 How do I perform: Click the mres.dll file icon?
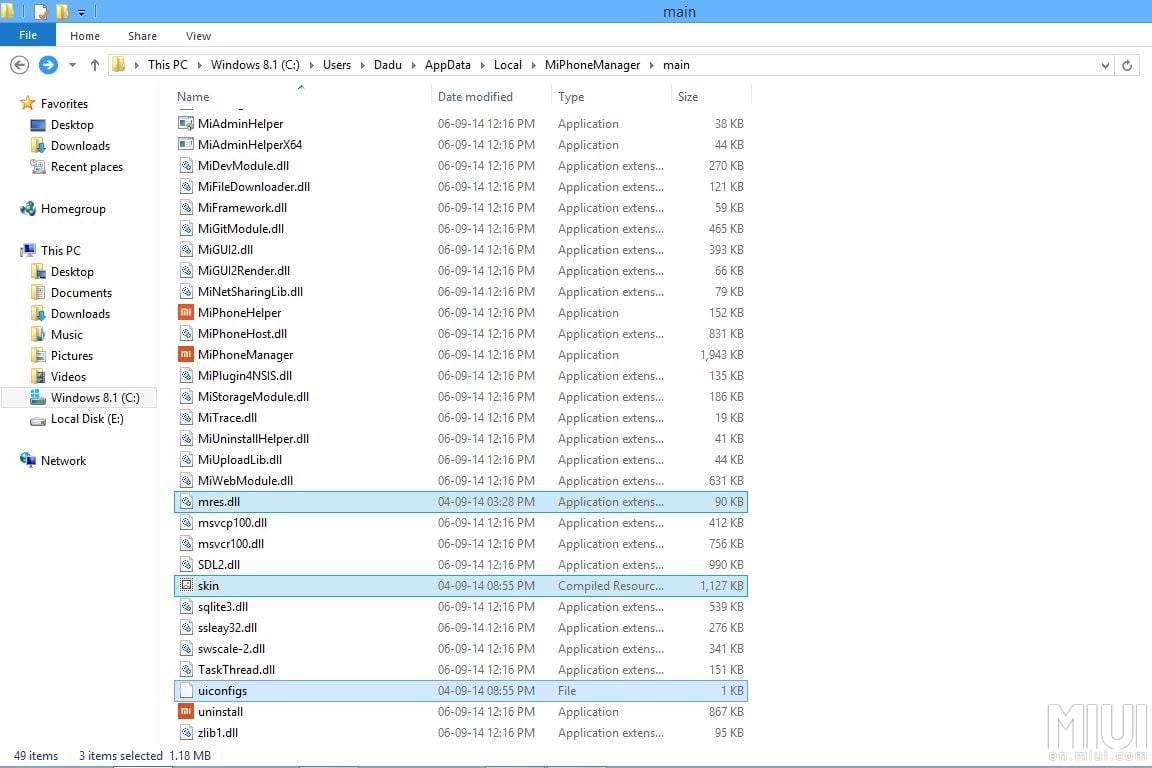[x=186, y=501]
